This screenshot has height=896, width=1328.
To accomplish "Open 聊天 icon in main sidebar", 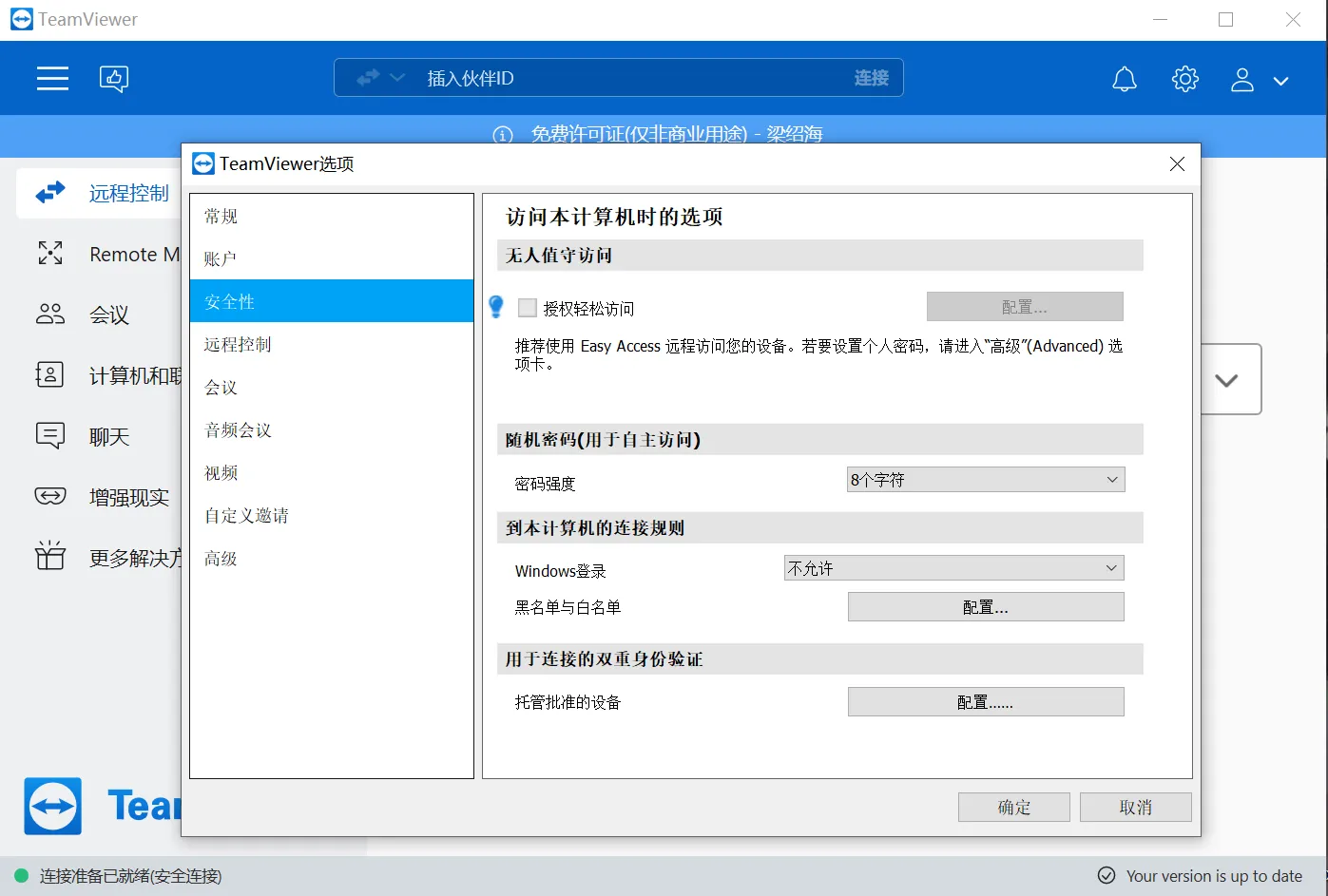I will [50, 436].
